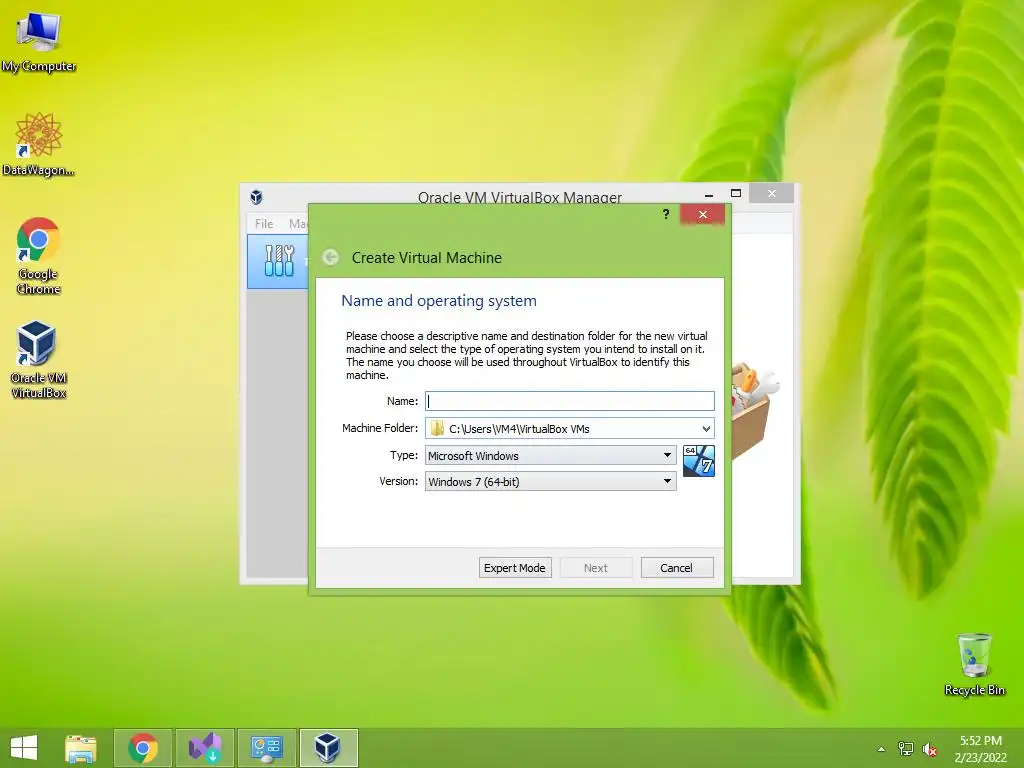1024x768 pixels.
Task: Maximize the VirtualBox Manager window
Action: click(736, 193)
